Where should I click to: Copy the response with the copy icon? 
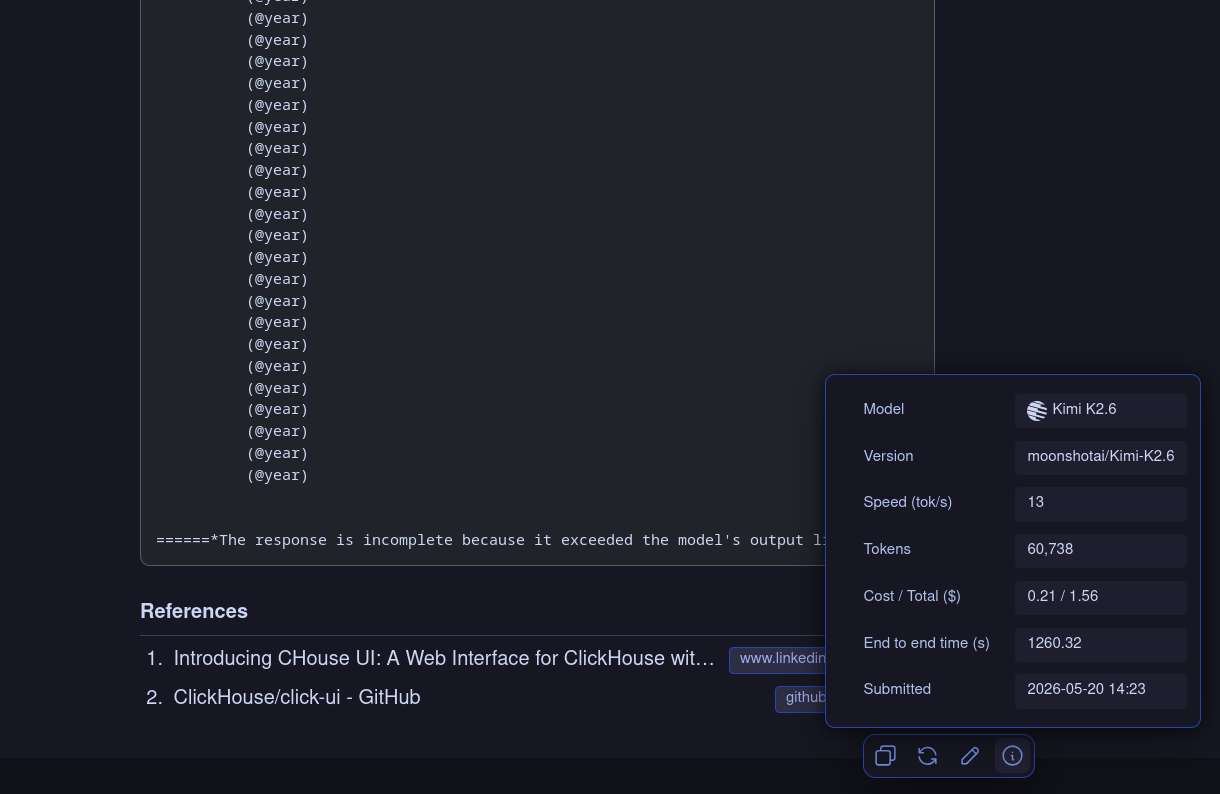[x=885, y=756]
